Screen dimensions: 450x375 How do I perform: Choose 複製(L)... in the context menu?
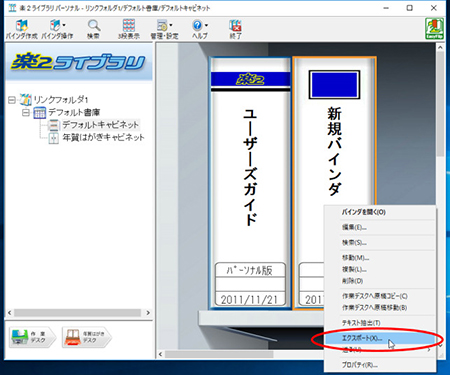(x=380, y=269)
